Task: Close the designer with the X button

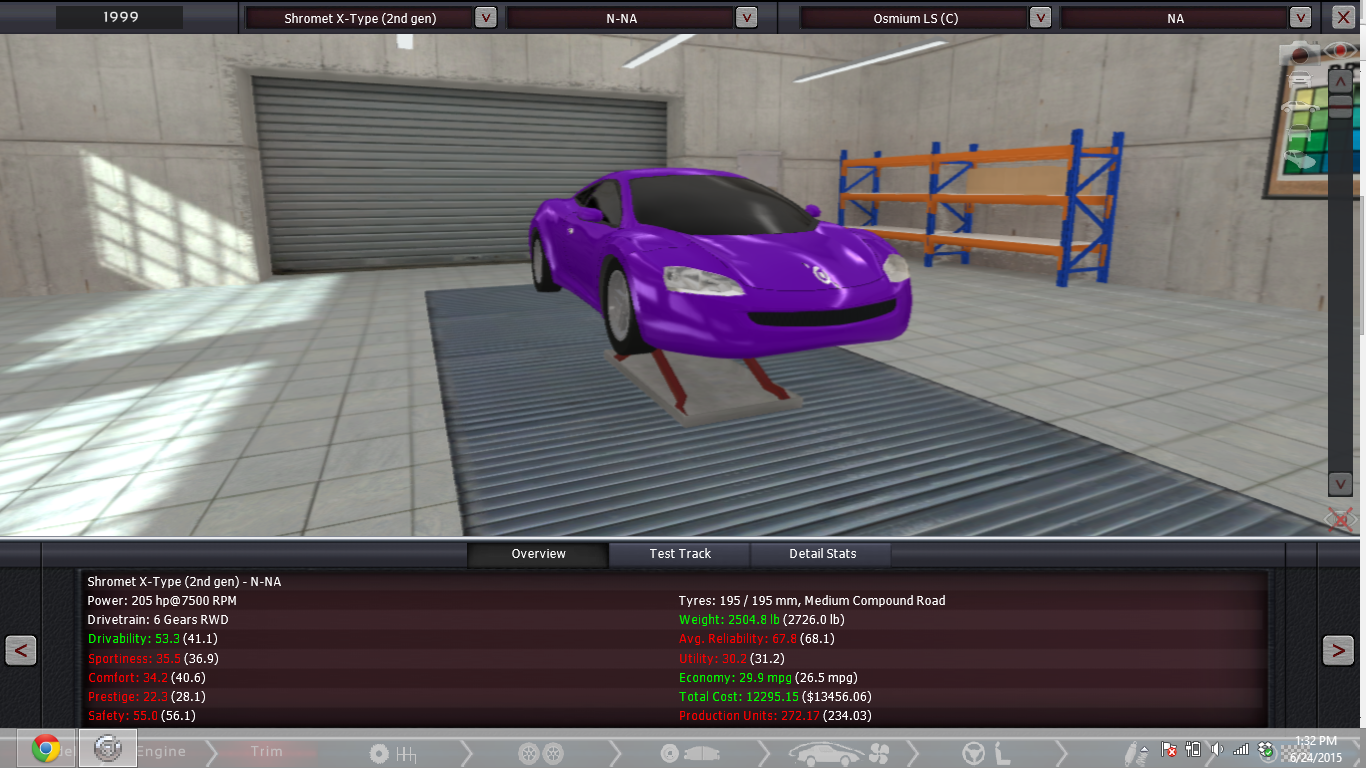Action: point(1343,17)
